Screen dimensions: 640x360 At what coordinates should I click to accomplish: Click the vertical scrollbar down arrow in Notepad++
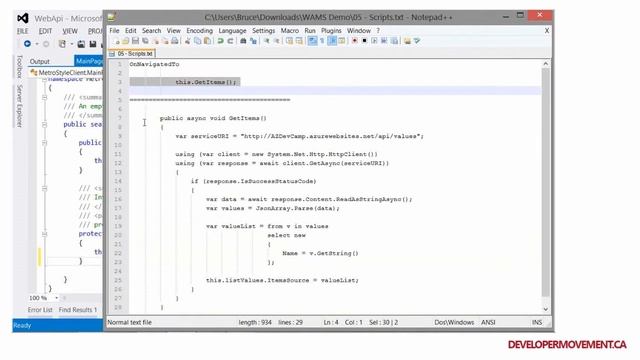pos(546,309)
